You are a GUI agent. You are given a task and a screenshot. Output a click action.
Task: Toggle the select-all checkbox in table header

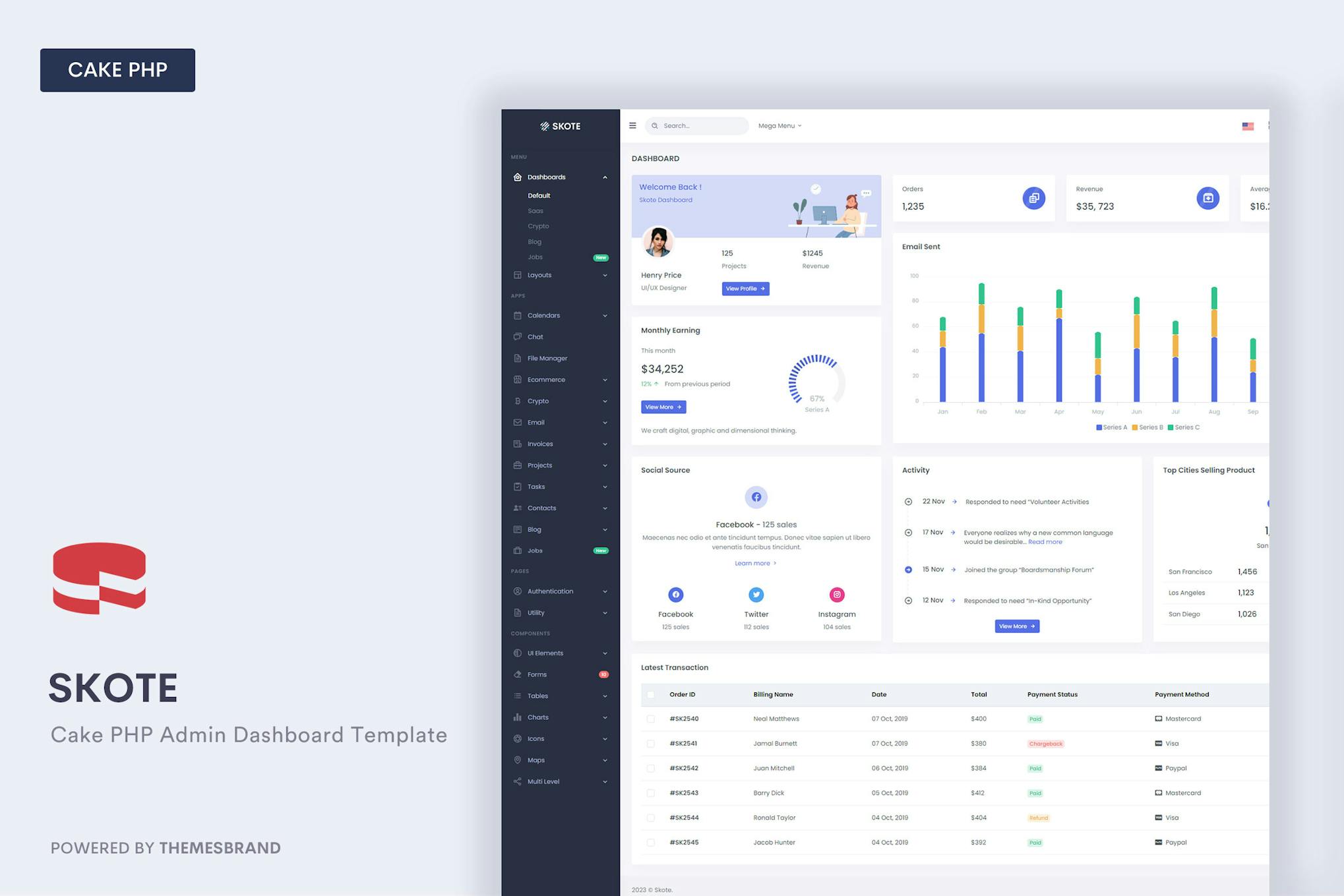(x=651, y=694)
